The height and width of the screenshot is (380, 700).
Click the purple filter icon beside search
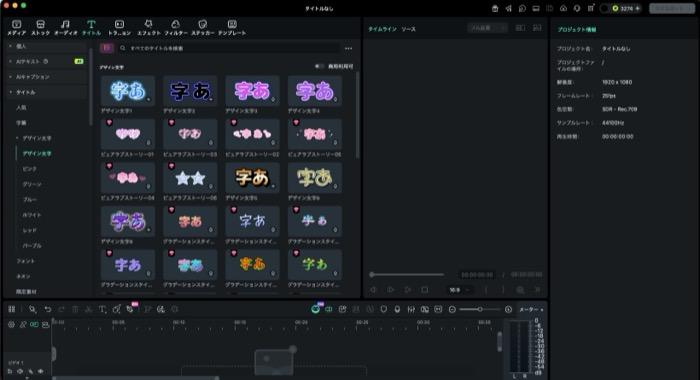click(107, 48)
